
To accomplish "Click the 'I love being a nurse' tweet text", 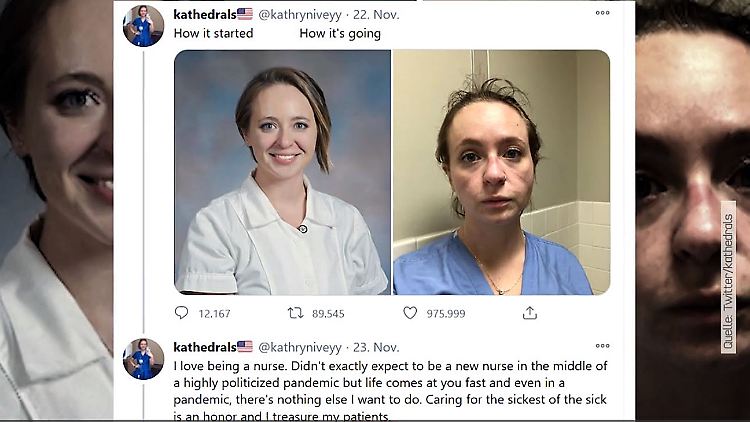I will coord(390,391).
